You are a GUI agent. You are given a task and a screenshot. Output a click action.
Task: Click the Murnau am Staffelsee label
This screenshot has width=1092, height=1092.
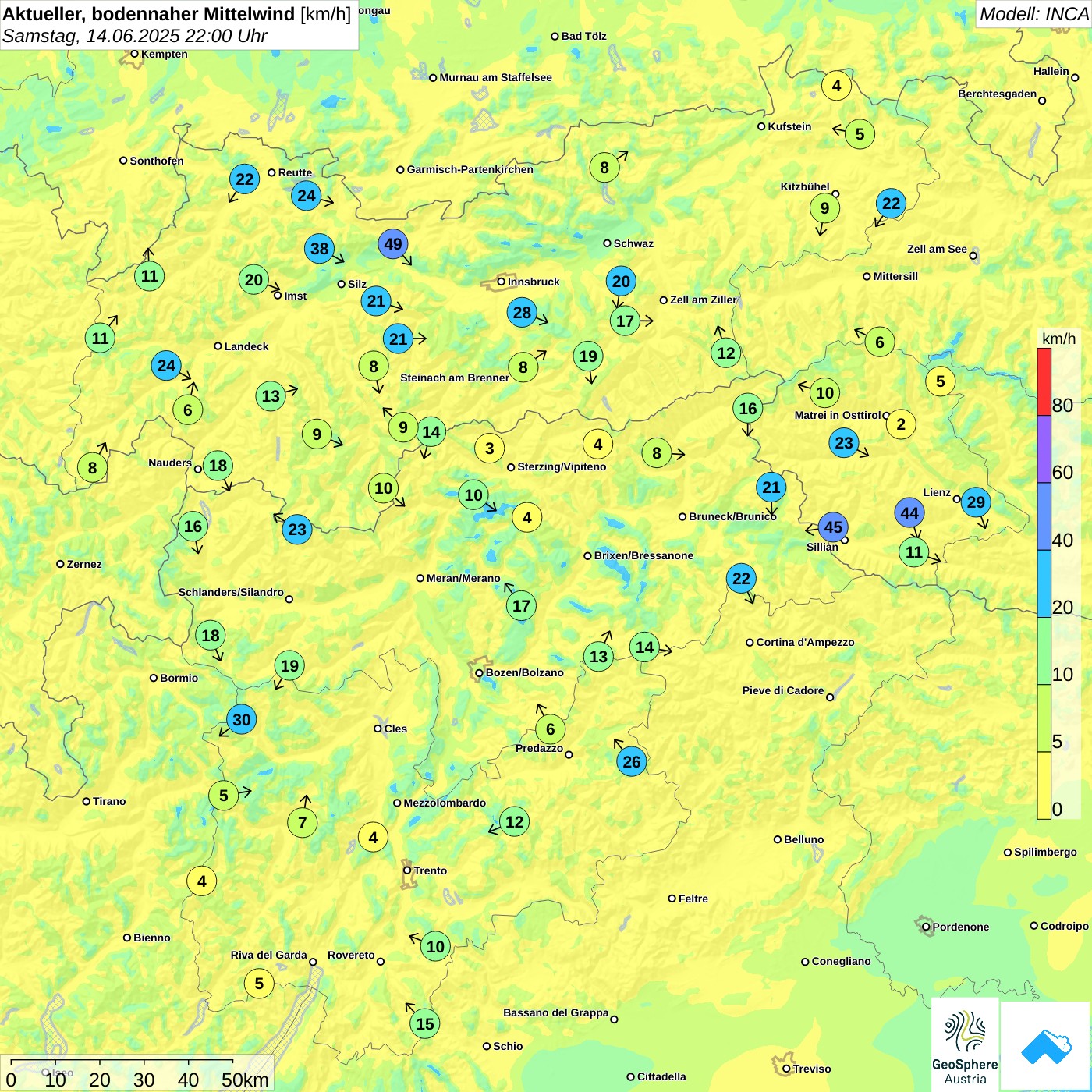click(x=495, y=77)
